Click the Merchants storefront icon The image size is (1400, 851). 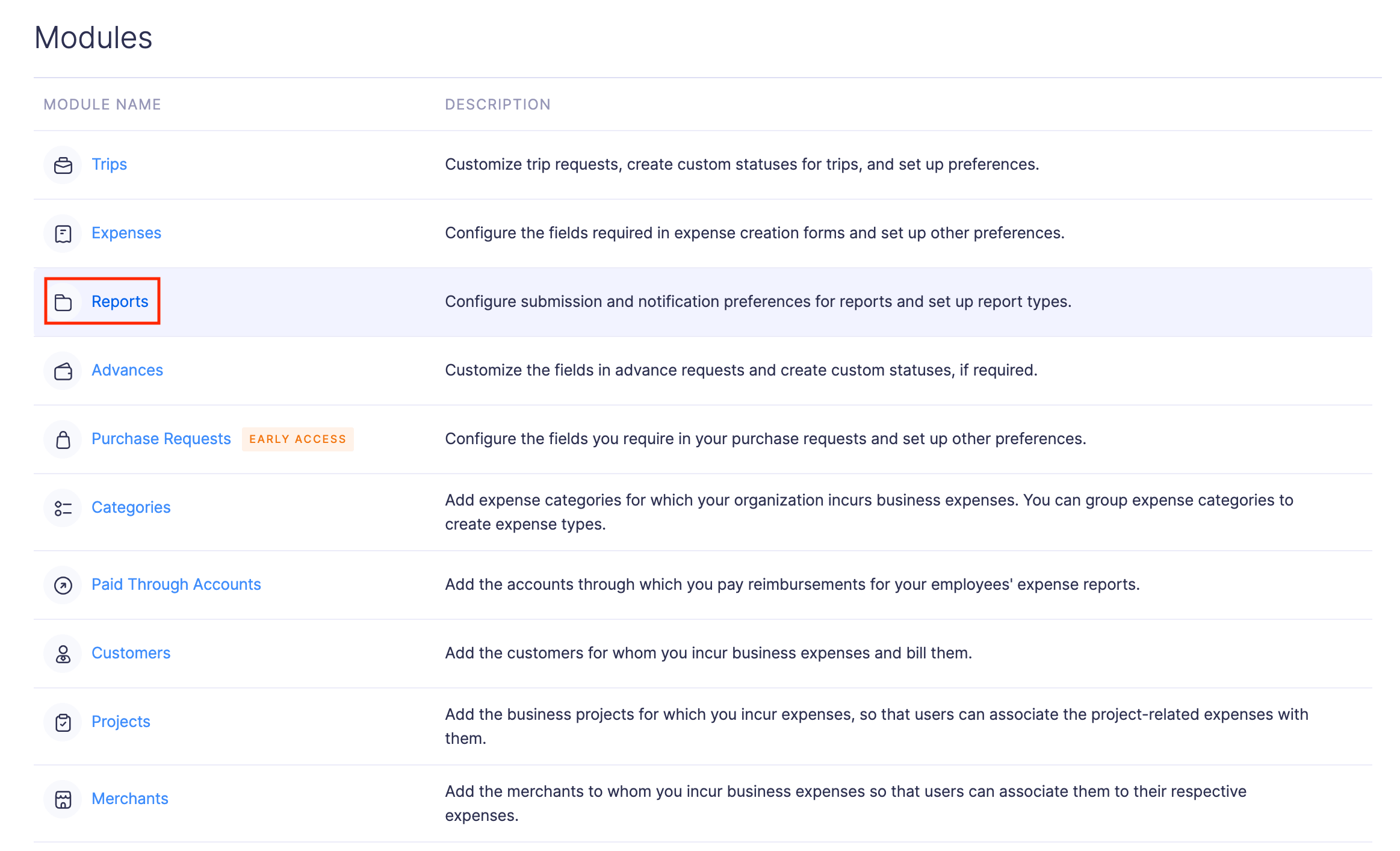click(63, 799)
